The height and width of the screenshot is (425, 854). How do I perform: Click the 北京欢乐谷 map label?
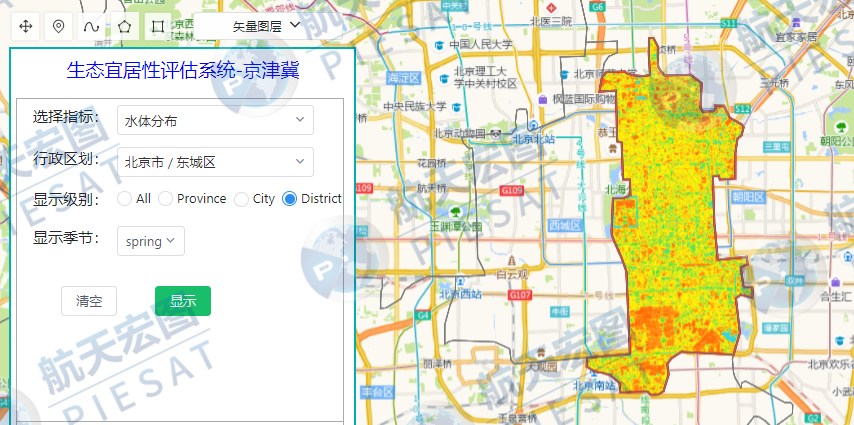pyautogui.click(x=831, y=363)
